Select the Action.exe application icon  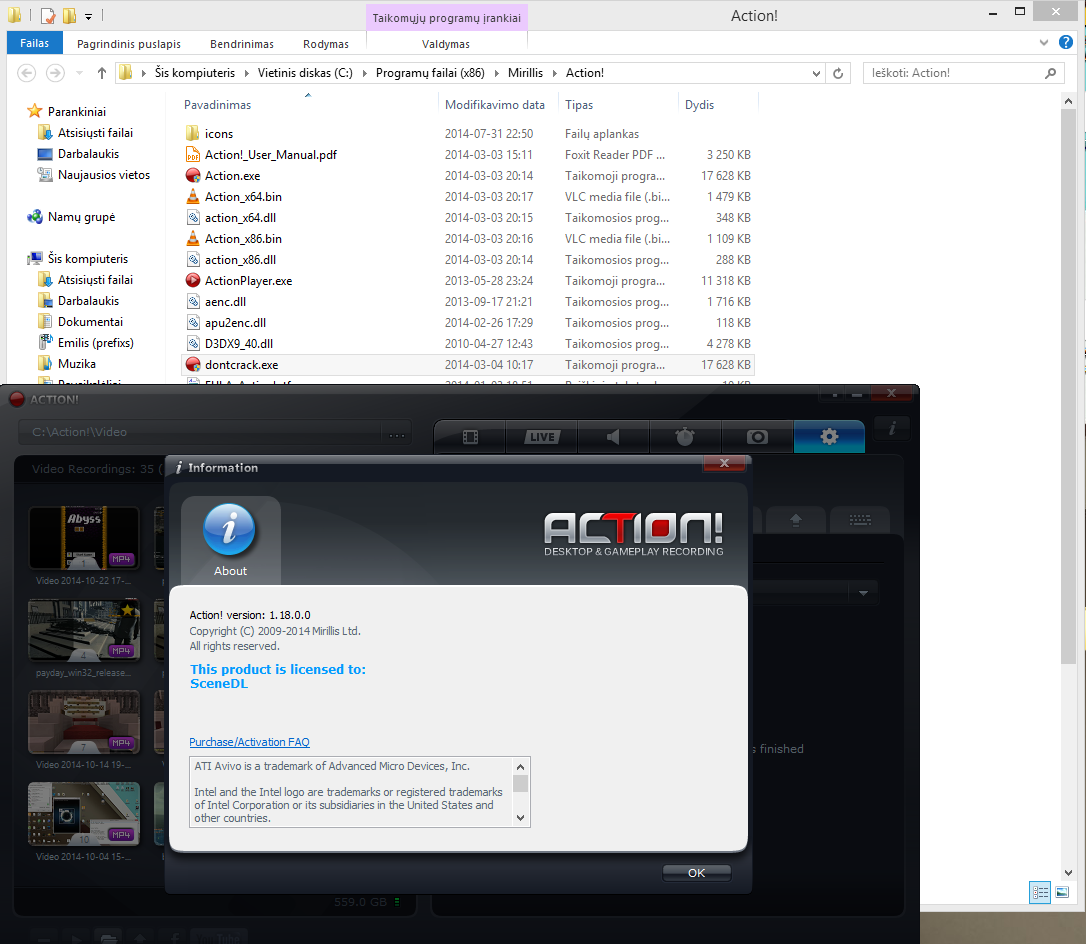193,176
